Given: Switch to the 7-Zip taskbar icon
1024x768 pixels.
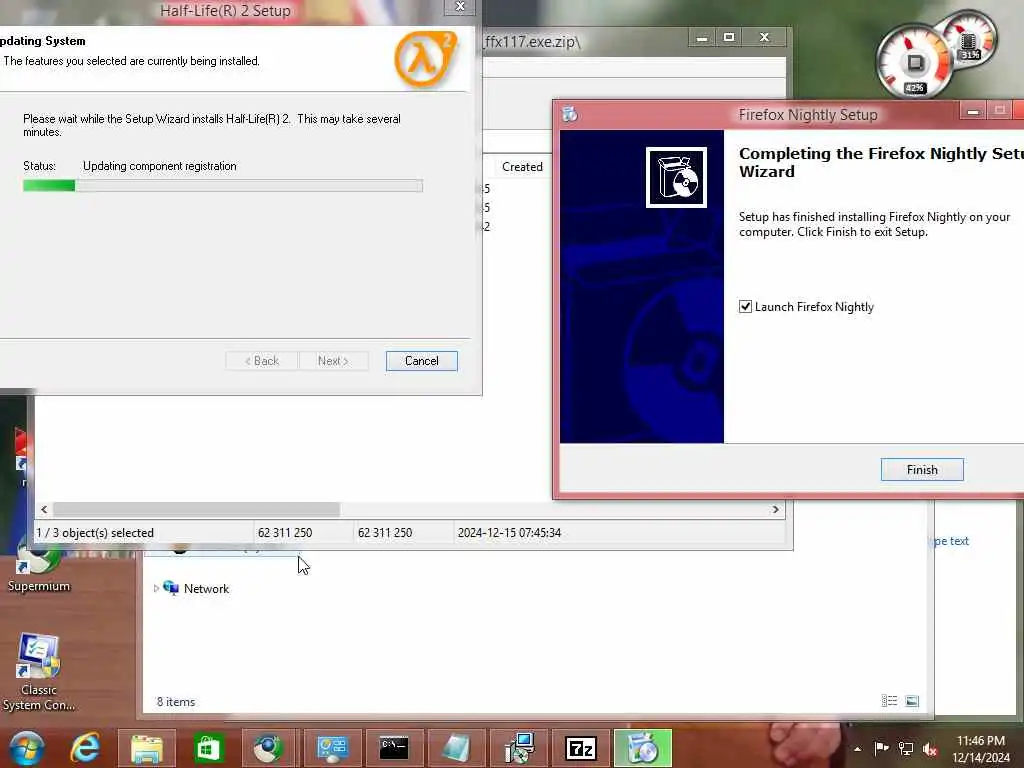Looking at the screenshot, I should pos(581,748).
